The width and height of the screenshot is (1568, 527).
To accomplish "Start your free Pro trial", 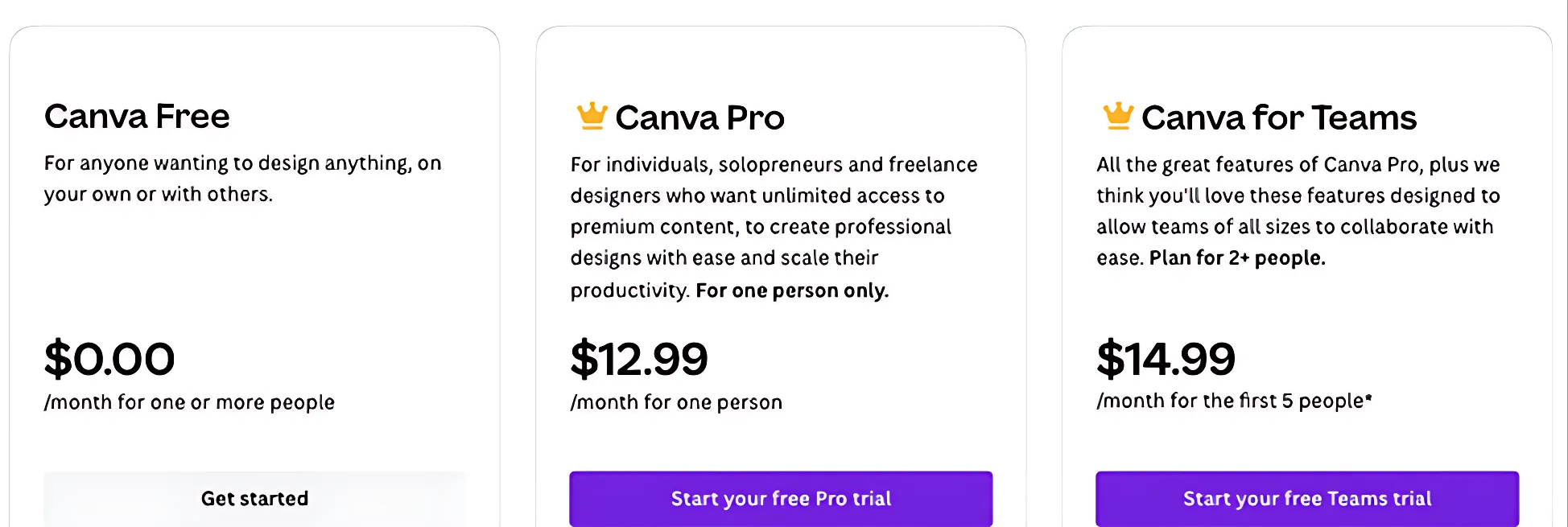I will click(x=781, y=499).
